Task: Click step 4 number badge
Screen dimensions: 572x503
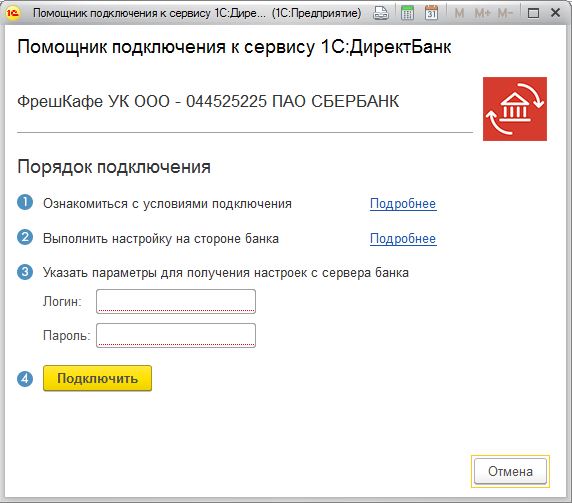Action: 25,379
